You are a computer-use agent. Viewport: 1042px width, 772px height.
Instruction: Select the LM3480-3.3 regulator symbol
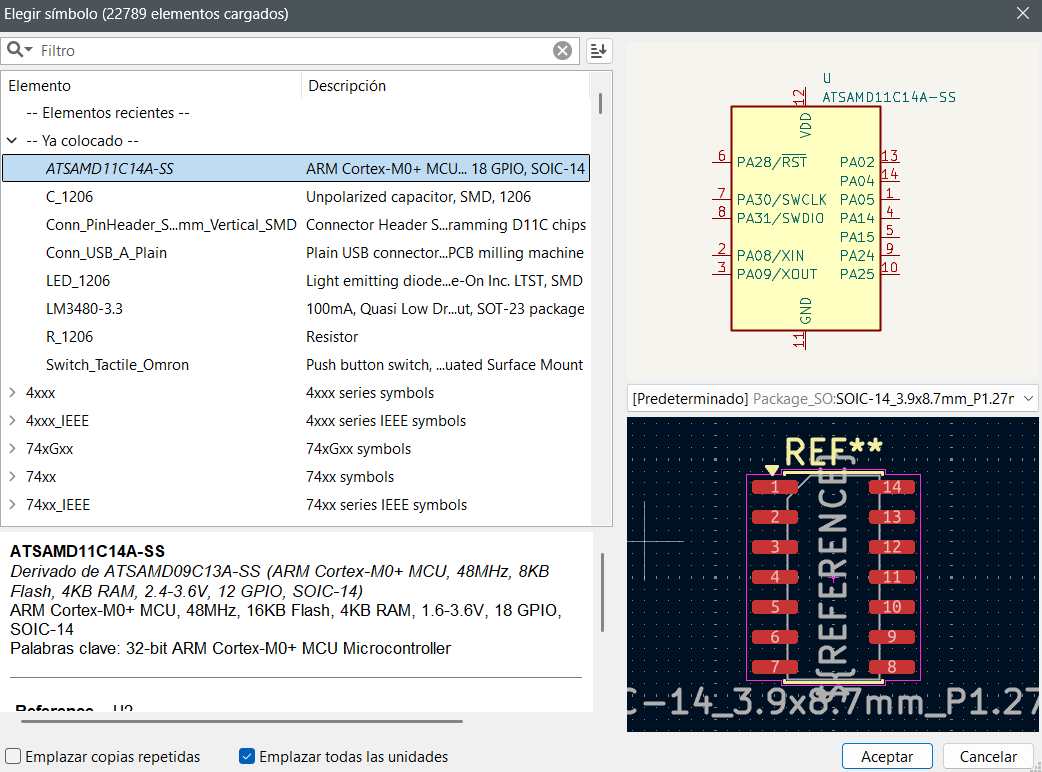(x=84, y=309)
